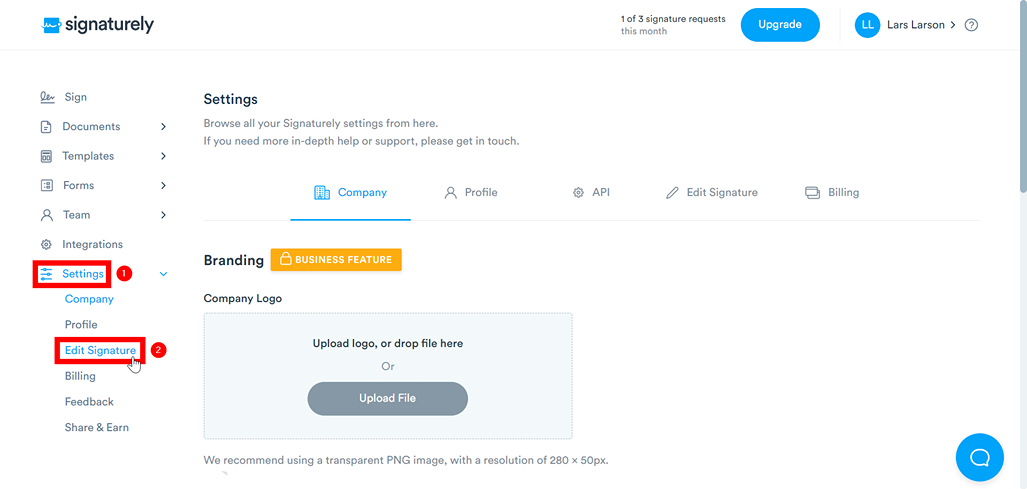Image resolution: width=1027 pixels, height=489 pixels.
Task: Expand the Templates submenu chevron
Action: coord(163,156)
